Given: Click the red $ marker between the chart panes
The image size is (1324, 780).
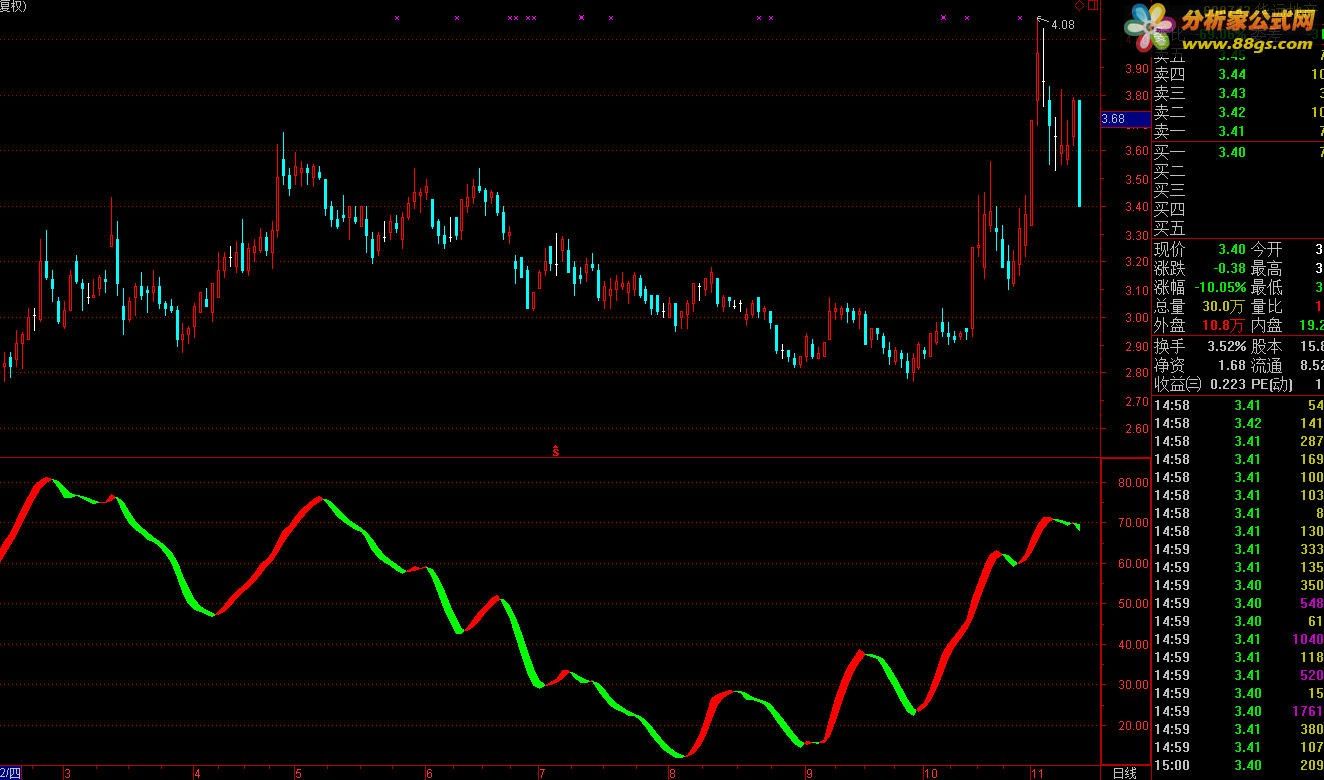Looking at the screenshot, I should pos(556,451).
